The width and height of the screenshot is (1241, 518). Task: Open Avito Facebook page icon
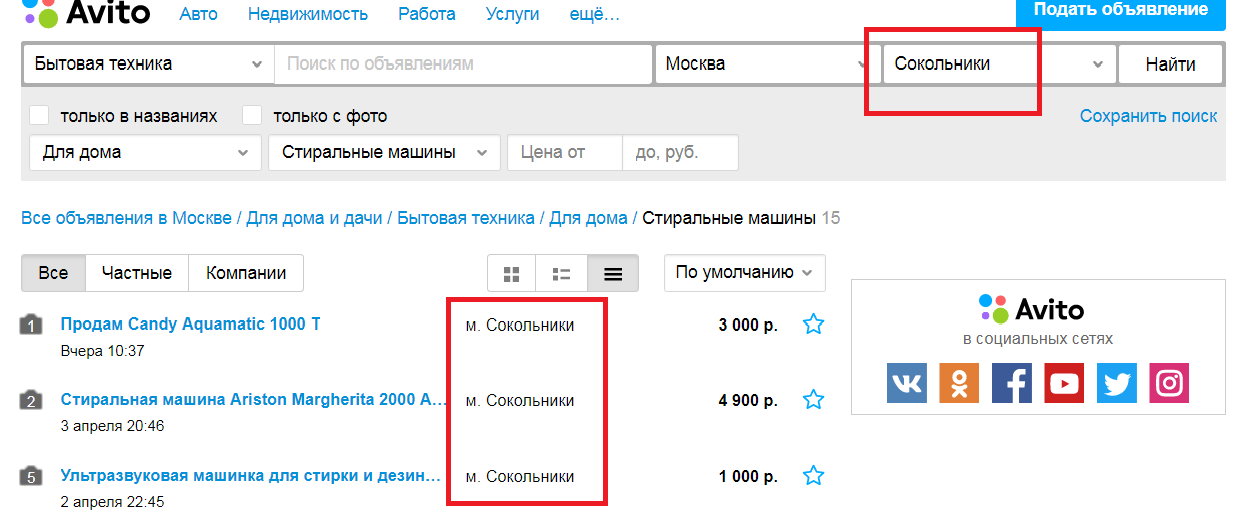[1012, 383]
